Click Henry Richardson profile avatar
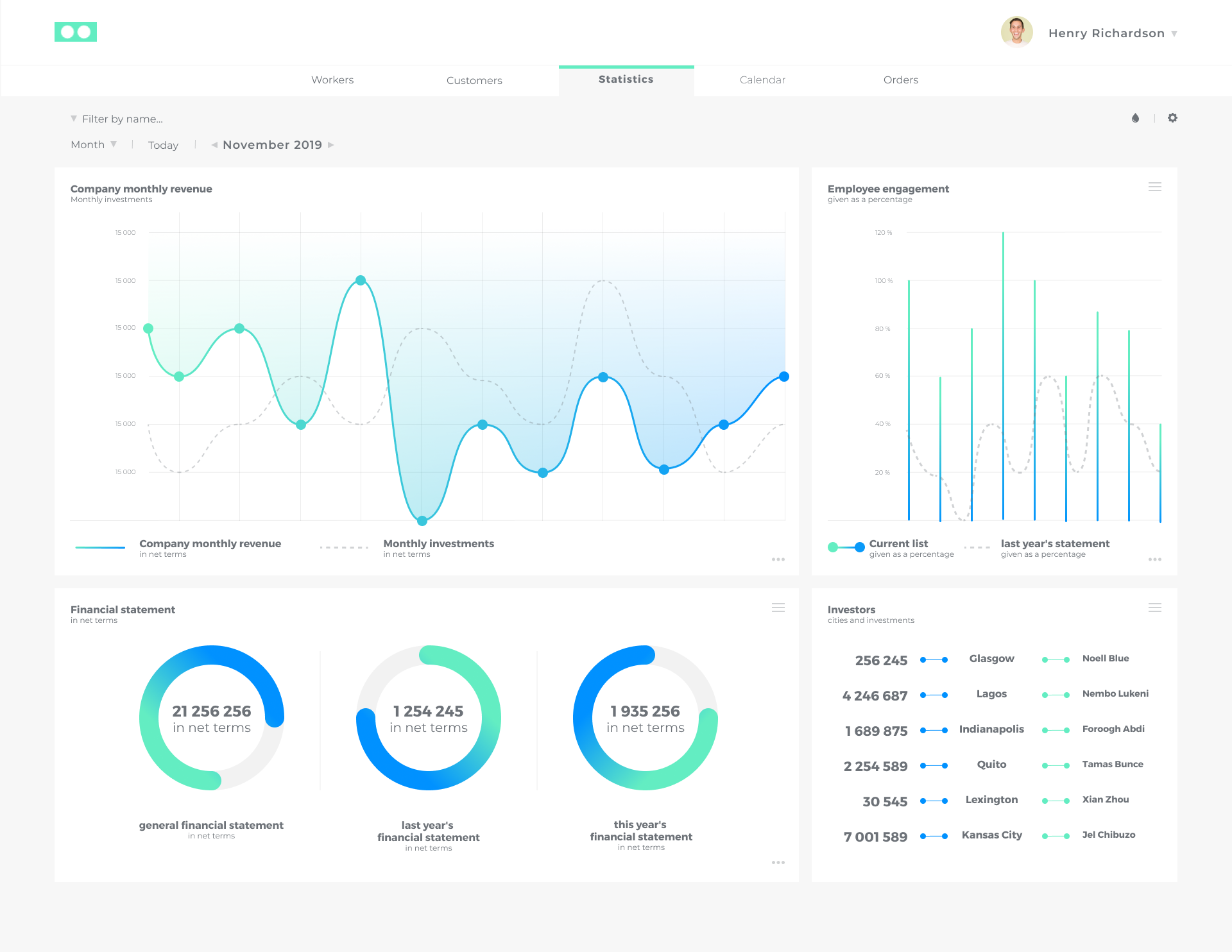Image resolution: width=1232 pixels, height=952 pixels. 1016,32
